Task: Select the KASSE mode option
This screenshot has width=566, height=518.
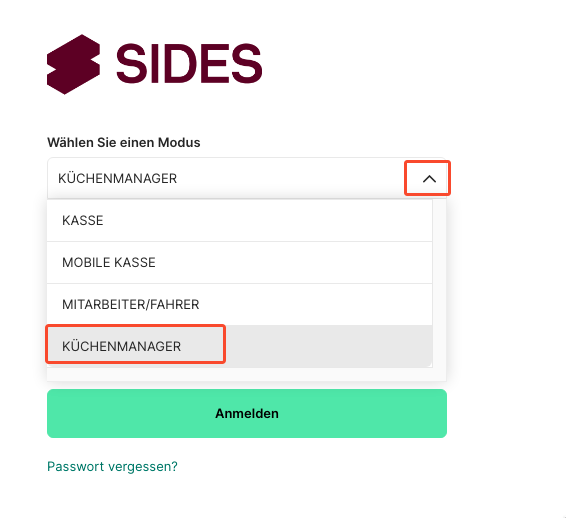Action: click(240, 220)
